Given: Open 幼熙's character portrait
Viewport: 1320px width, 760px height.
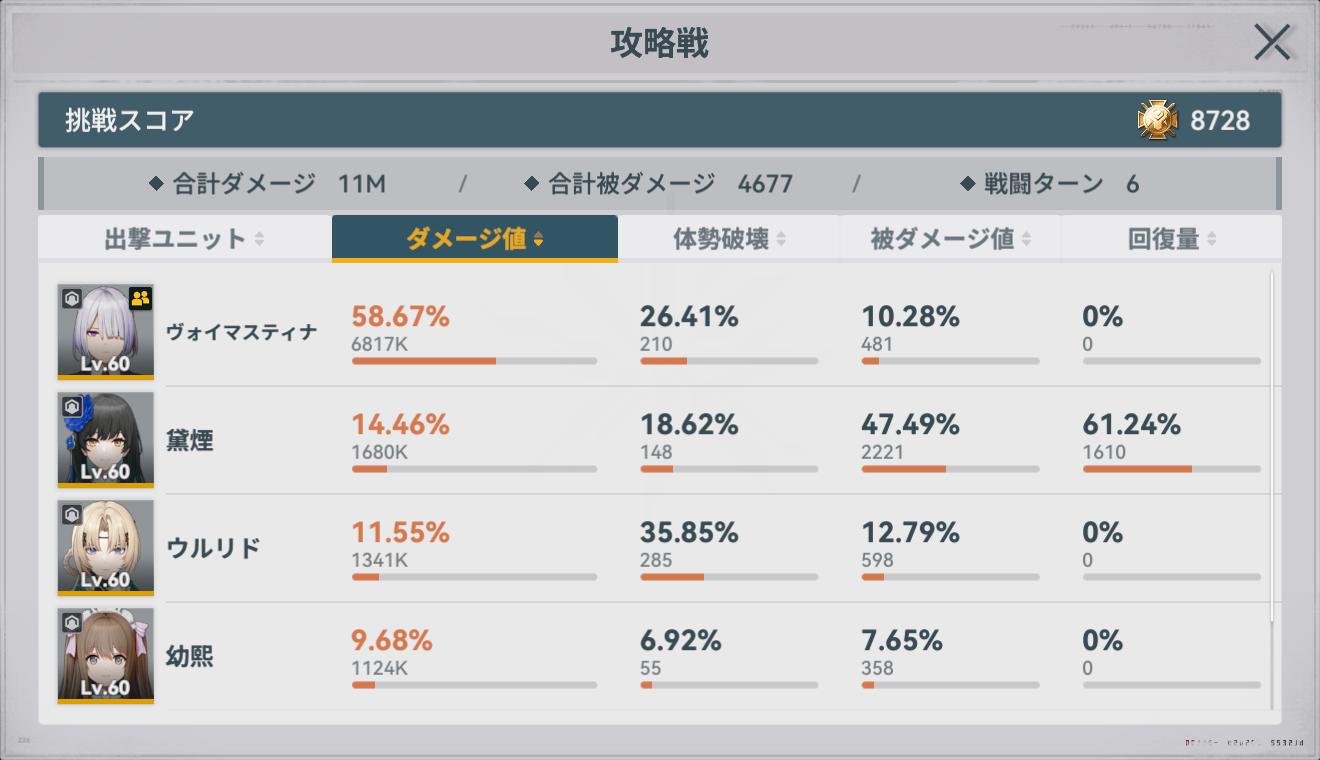Looking at the screenshot, I should [106, 656].
